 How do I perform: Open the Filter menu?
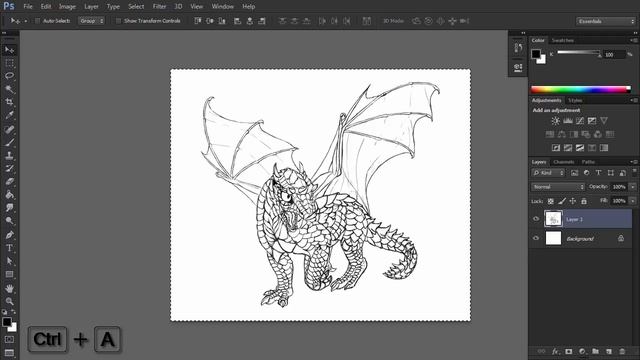(159, 7)
